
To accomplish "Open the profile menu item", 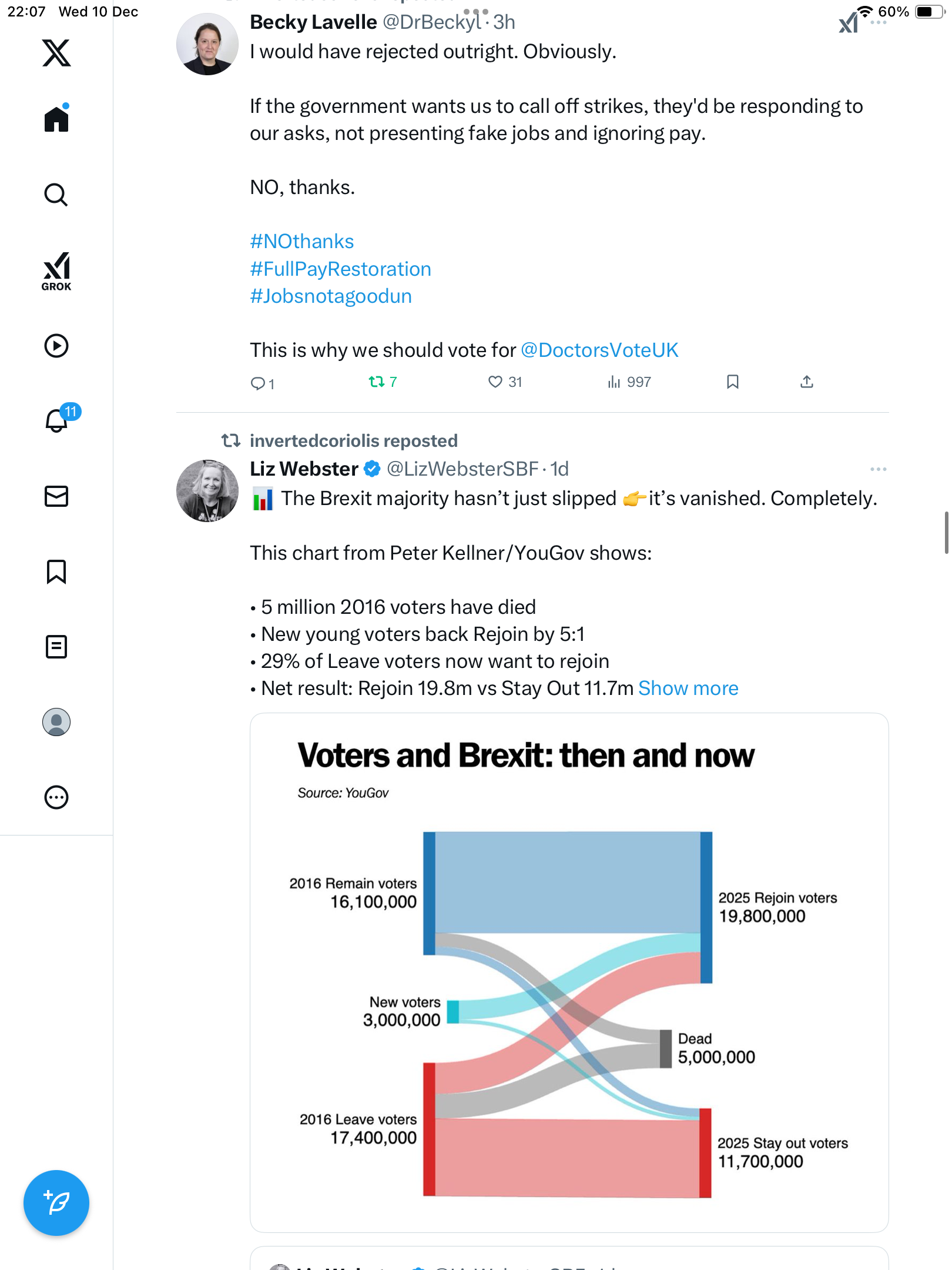I will [x=56, y=722].
